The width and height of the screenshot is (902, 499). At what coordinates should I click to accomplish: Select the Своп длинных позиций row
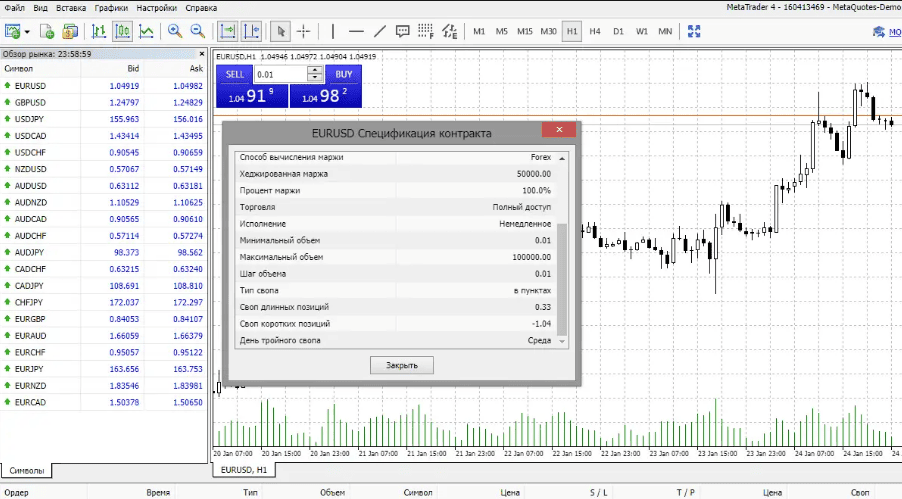396,307
